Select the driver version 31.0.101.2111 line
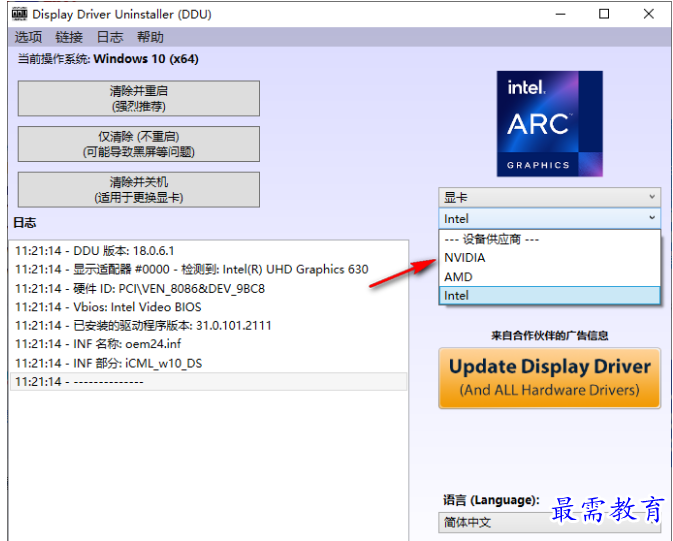Viewport: 673px width, 541px height. click(x=208, y=325)
